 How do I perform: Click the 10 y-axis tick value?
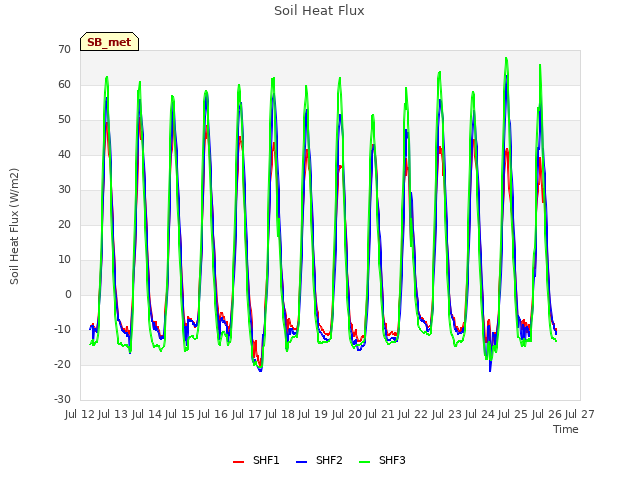click(x=64, y=260)
